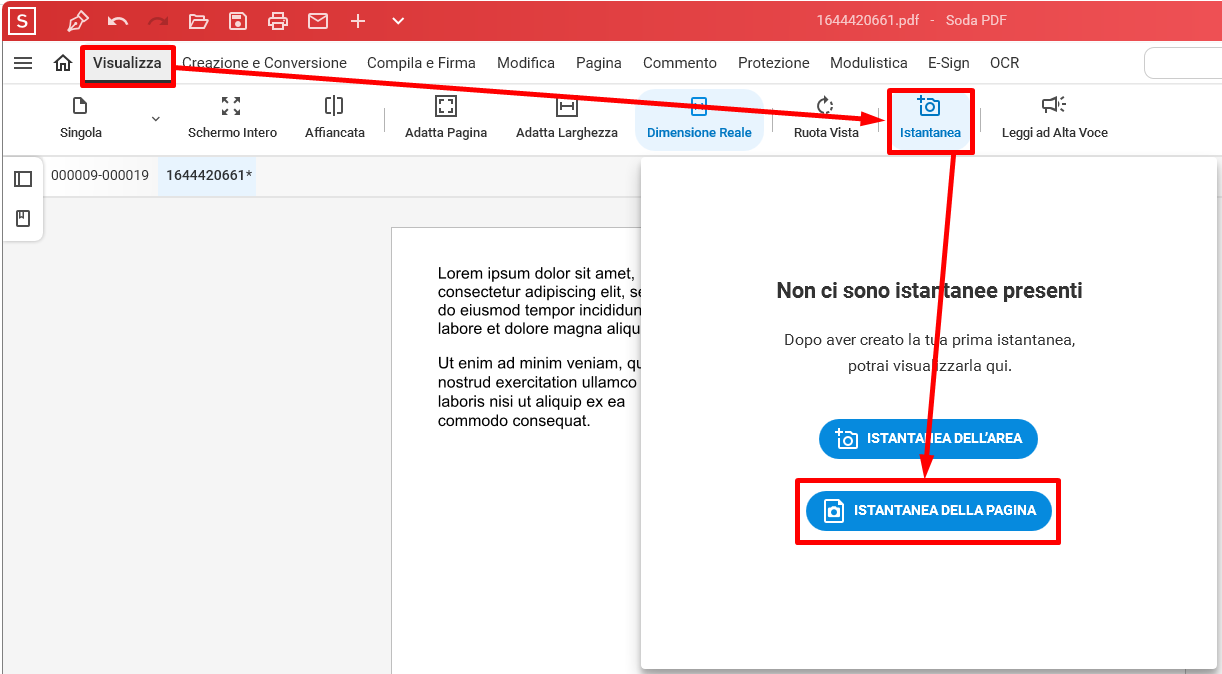Screen dimensions: 1222x674
Task: Show the page thumbnails sidebar panel
Action: tap(23, 179)
